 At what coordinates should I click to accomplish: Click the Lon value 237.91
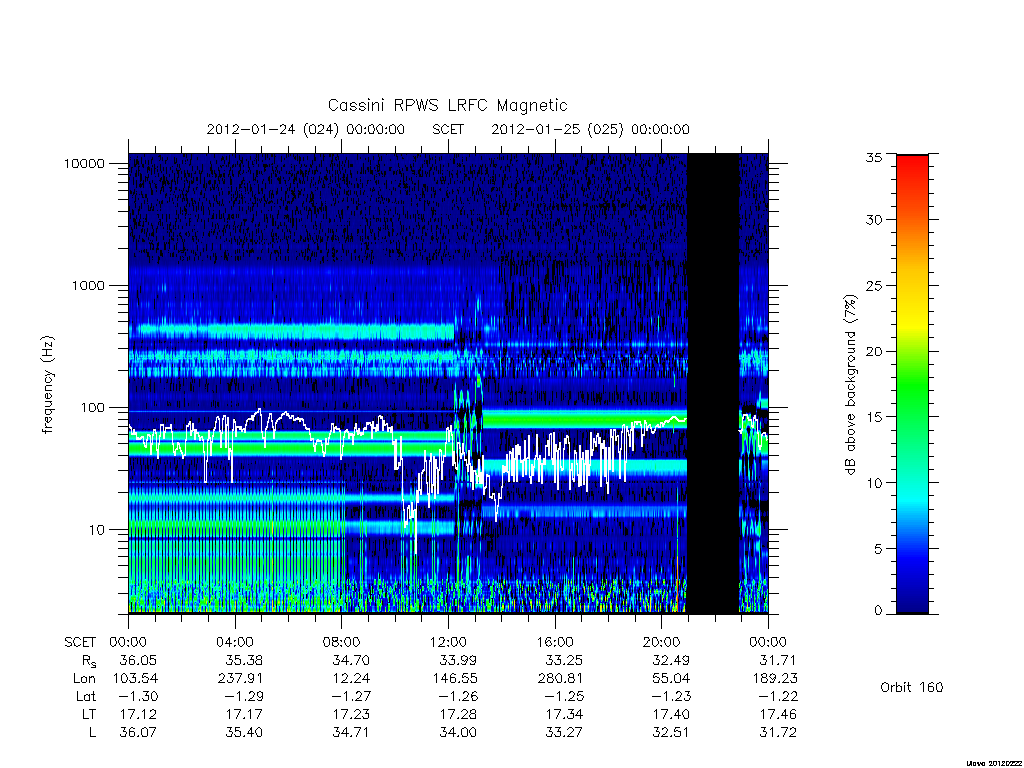240,679
